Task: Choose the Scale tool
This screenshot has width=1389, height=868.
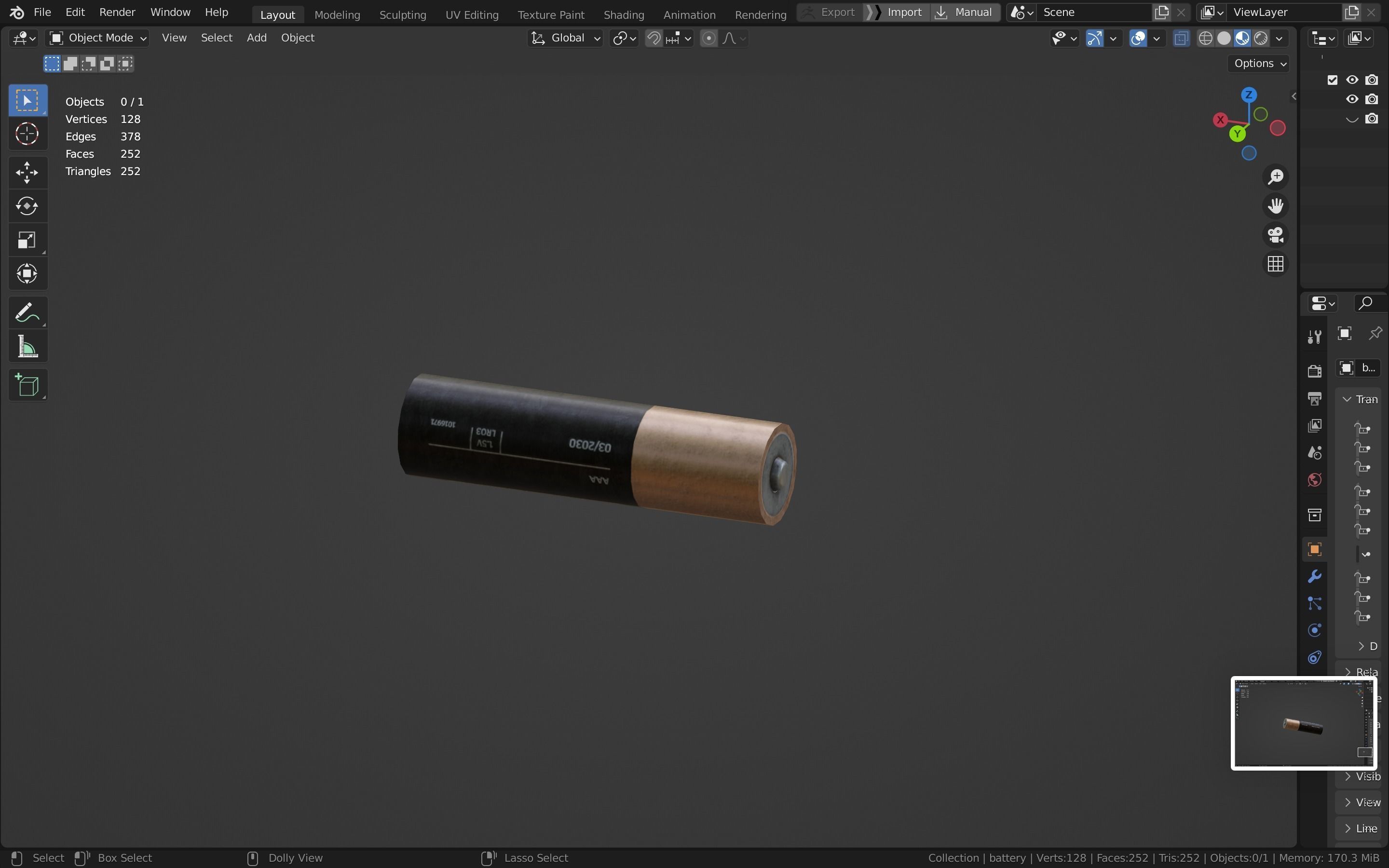Action: (x=27, y=240)
